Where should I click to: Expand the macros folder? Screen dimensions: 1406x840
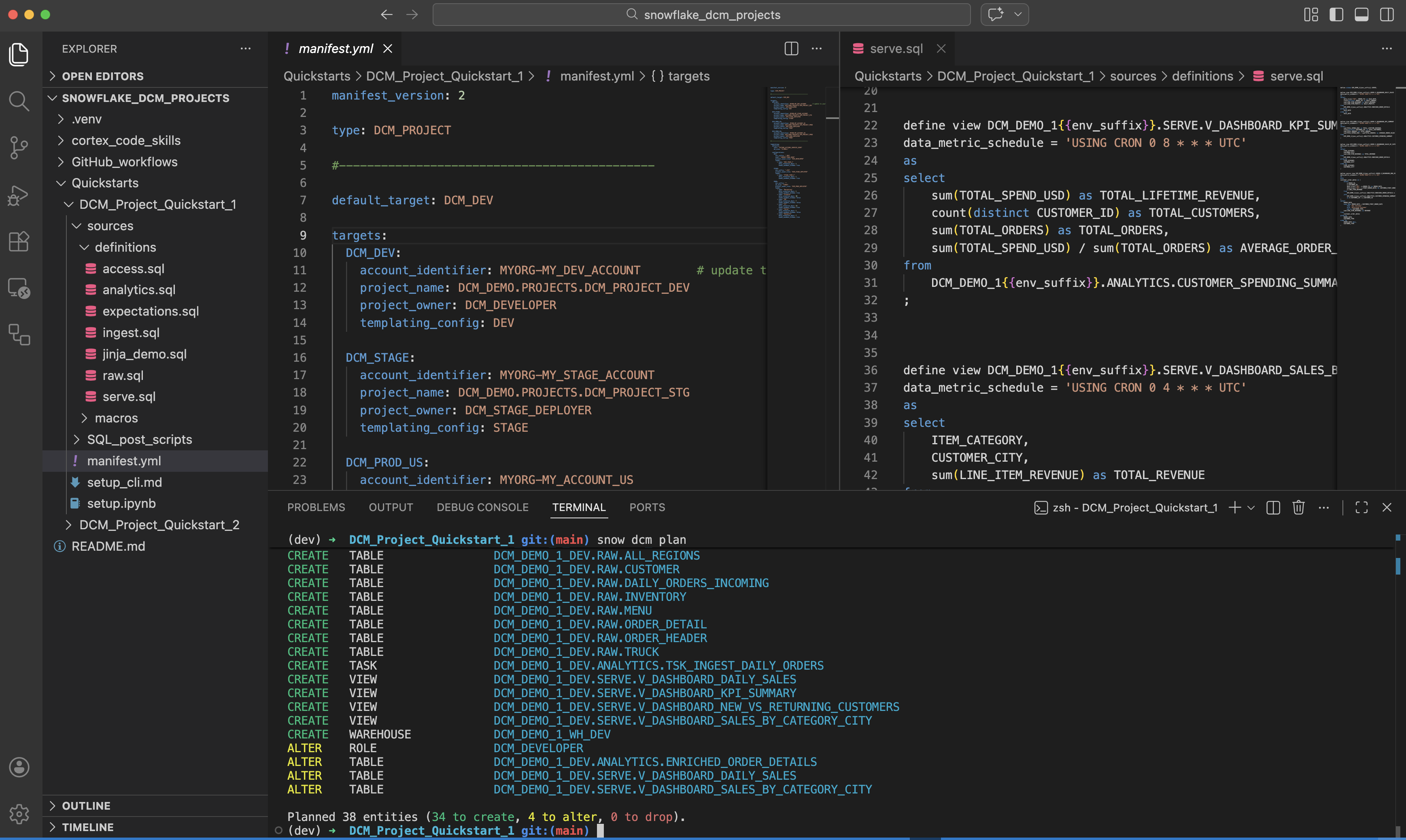pos(116,418)
